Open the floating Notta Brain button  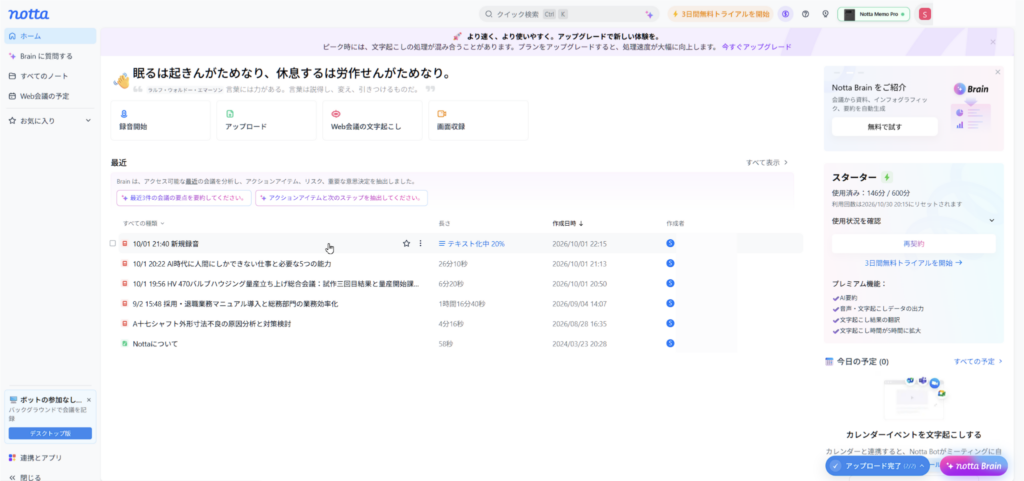click(974, 466)
